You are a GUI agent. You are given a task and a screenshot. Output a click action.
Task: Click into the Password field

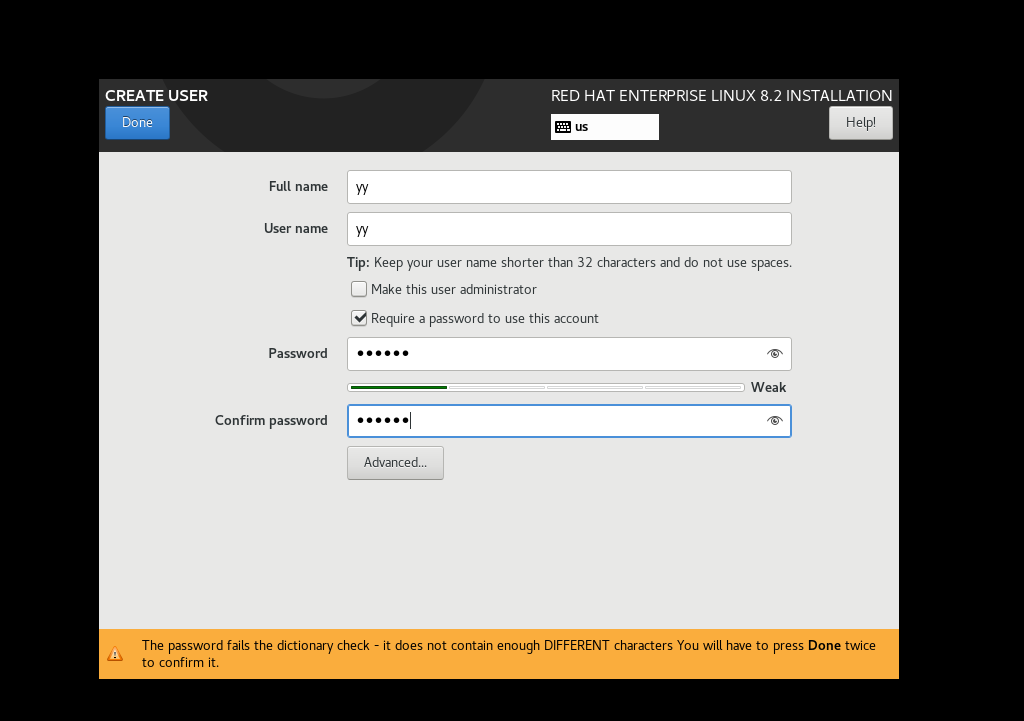tap(569, 353)
